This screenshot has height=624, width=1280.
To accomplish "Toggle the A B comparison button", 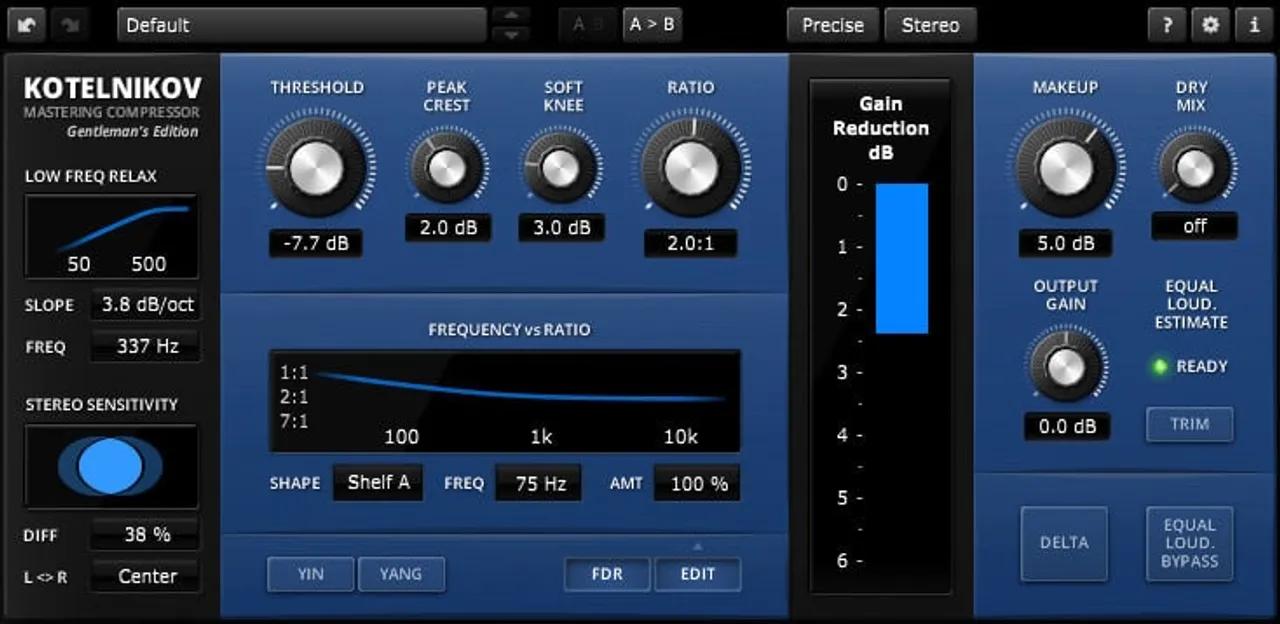I will pyautogui.click(x=588, y=25).
